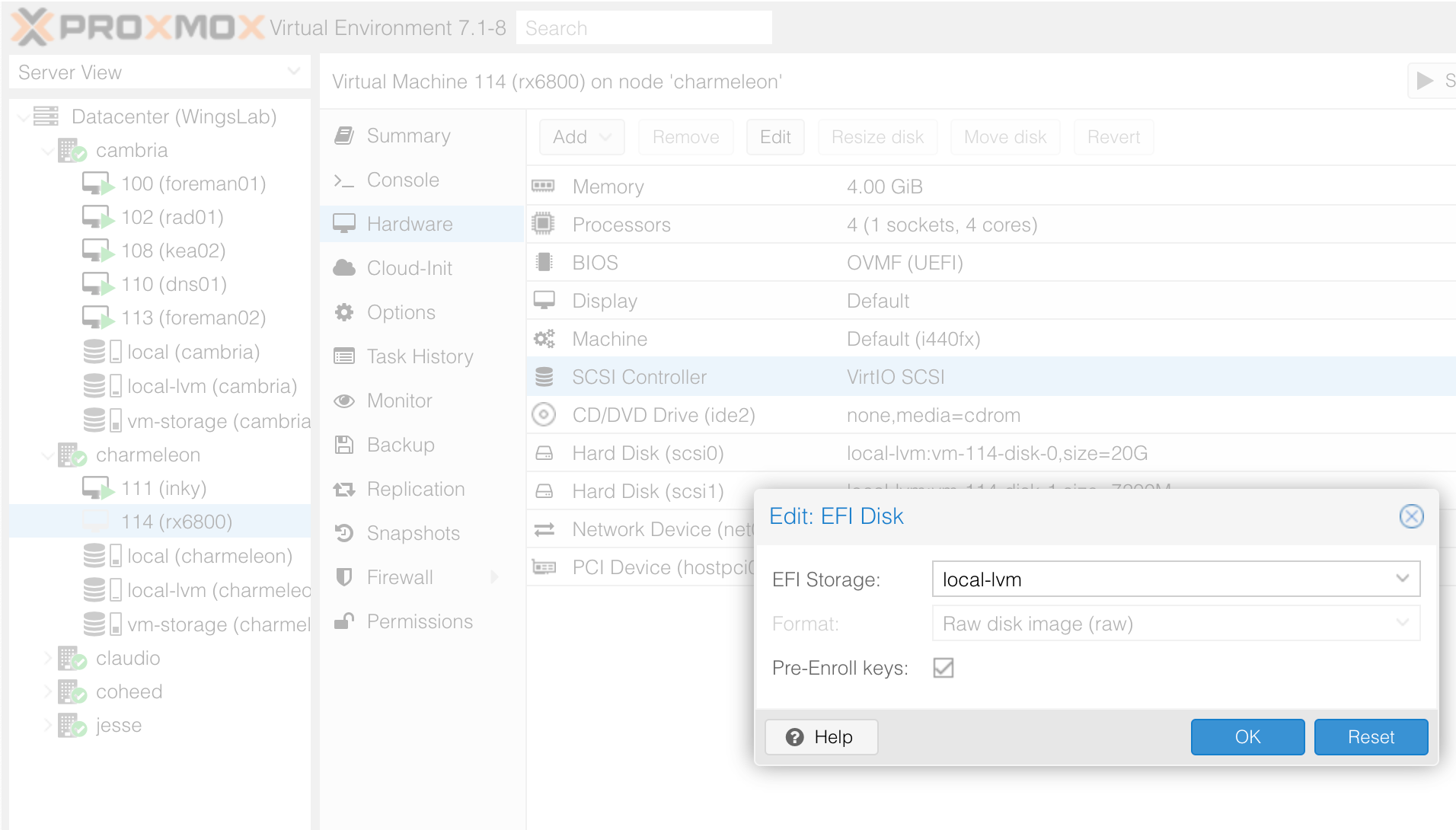Select VM 108 (kea02) icon
This screenshot has width=1456, height=830.
(98, 251)
